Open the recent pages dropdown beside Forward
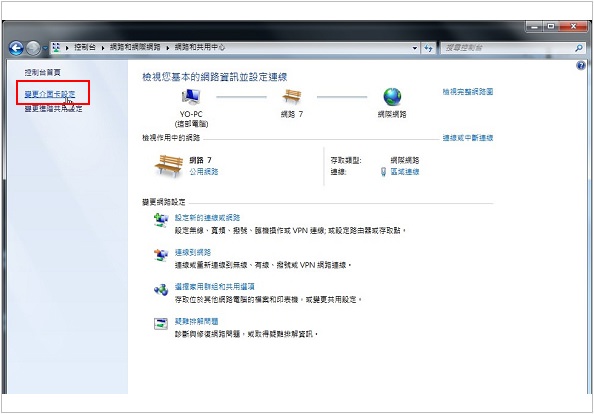Image resolution: width=594 pixels, height=414 pixels. pos(45,48)
